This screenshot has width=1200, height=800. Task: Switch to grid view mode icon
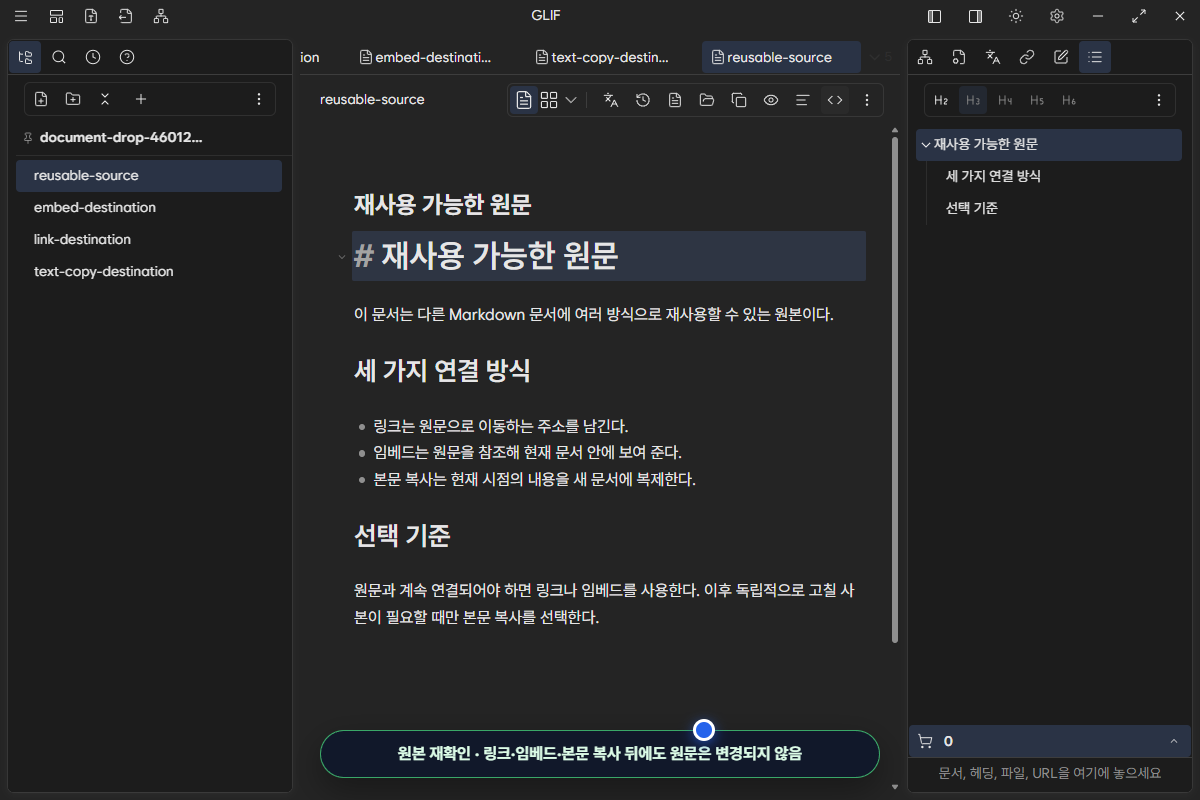tap(549, 100)
